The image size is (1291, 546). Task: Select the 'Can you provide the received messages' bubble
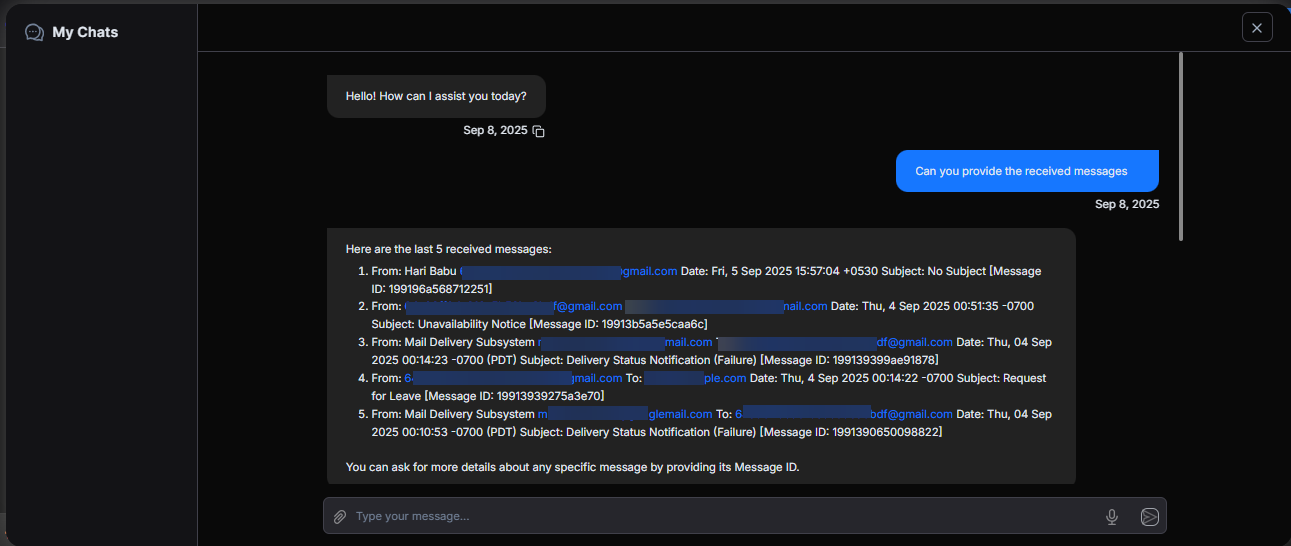(1026, 171)
